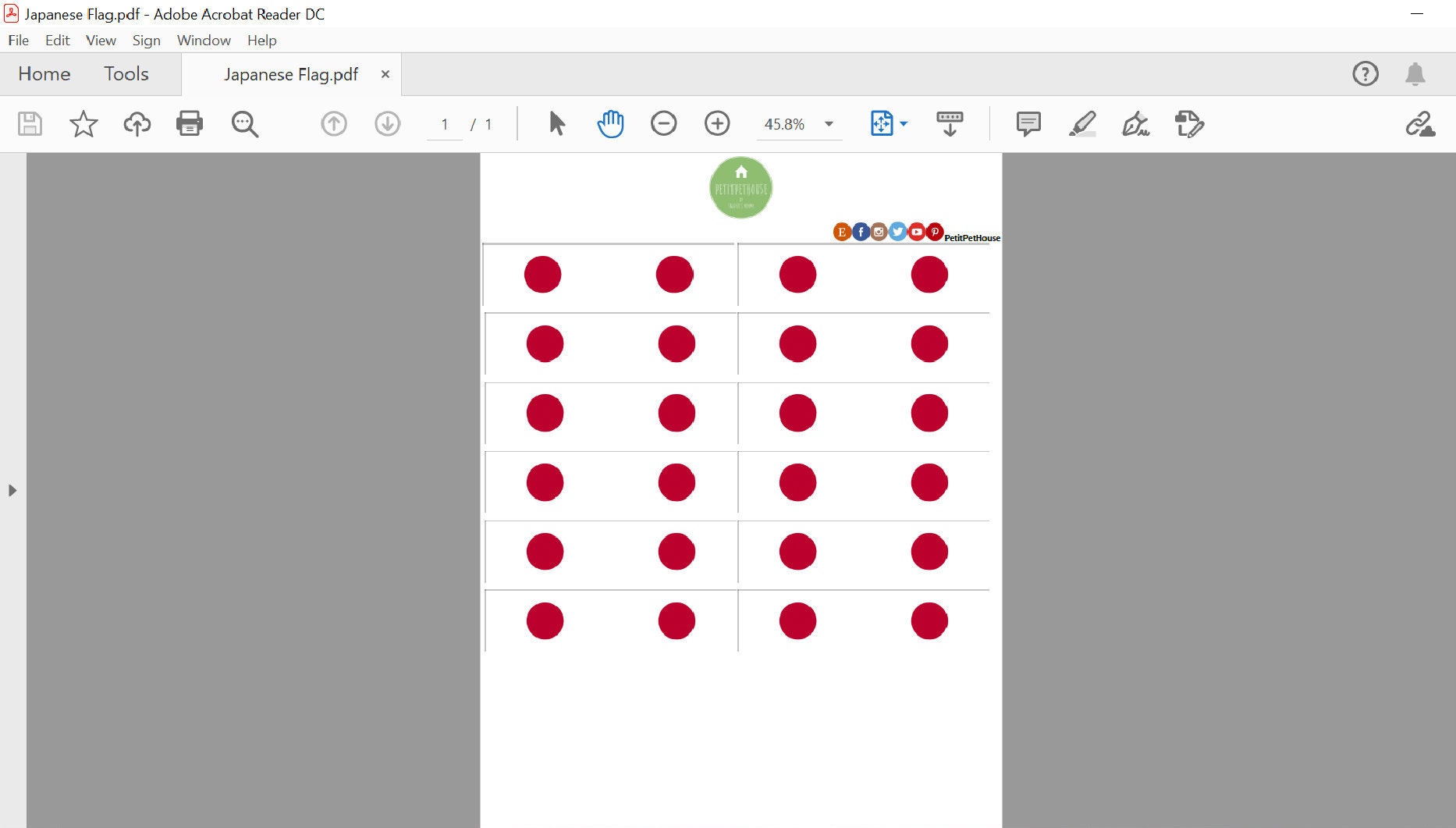Viewport: 1456px width, 828px height.
Task: Upload file via cloud icon
Action: 137,123
